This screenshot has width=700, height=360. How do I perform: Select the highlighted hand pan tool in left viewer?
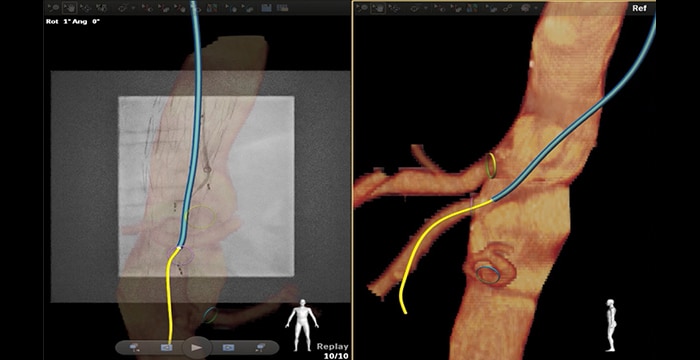pos(69,8)
